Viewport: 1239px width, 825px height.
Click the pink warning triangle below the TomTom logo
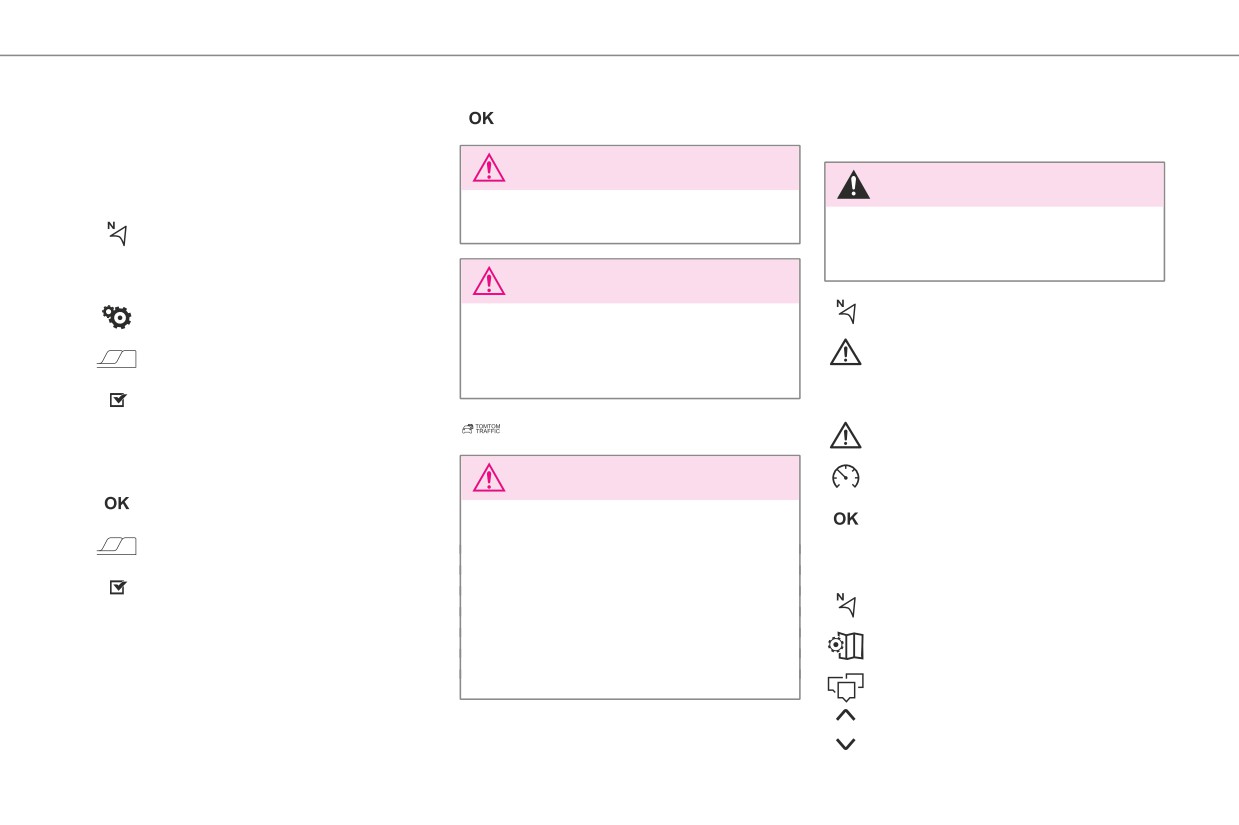coord(489,477)
